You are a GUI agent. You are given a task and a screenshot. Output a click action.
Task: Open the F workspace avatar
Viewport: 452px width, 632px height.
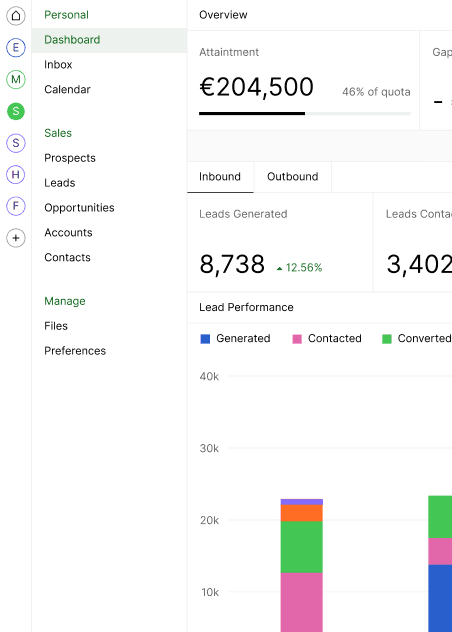pyautogui.click(x=16, y=206)
